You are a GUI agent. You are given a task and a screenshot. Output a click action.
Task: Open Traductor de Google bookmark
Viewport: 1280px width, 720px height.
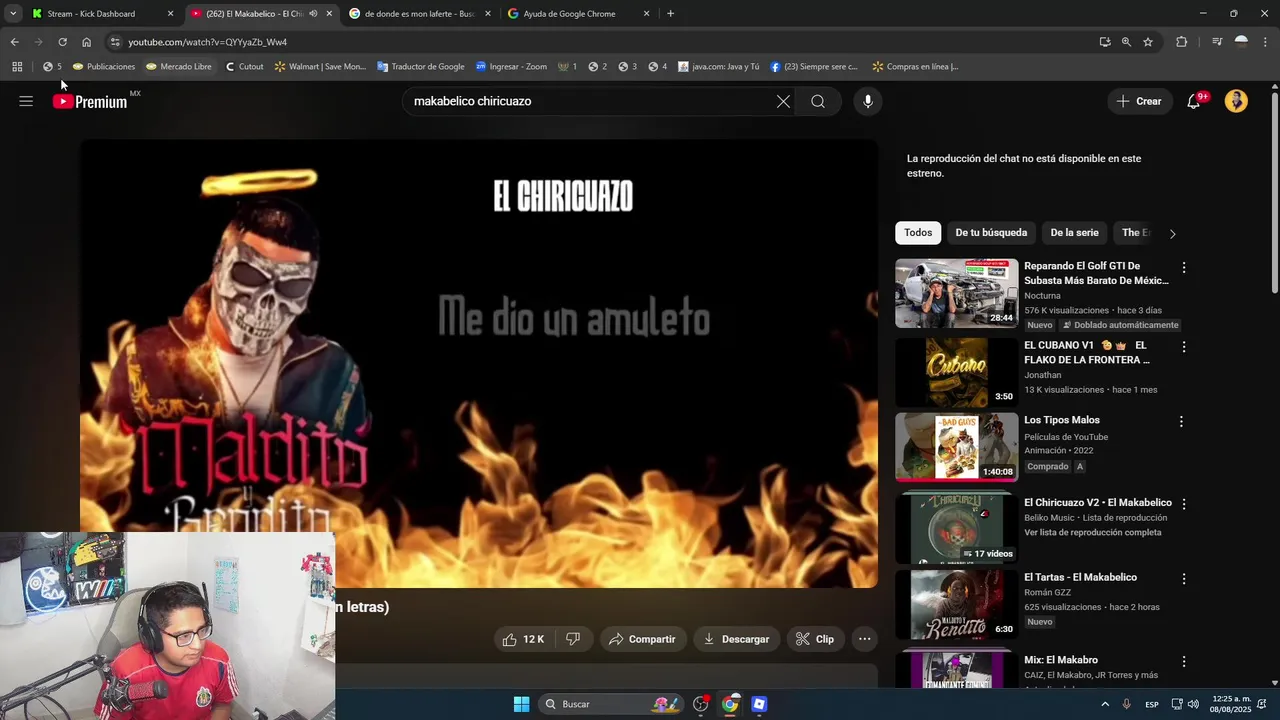[x=421, y=67]
